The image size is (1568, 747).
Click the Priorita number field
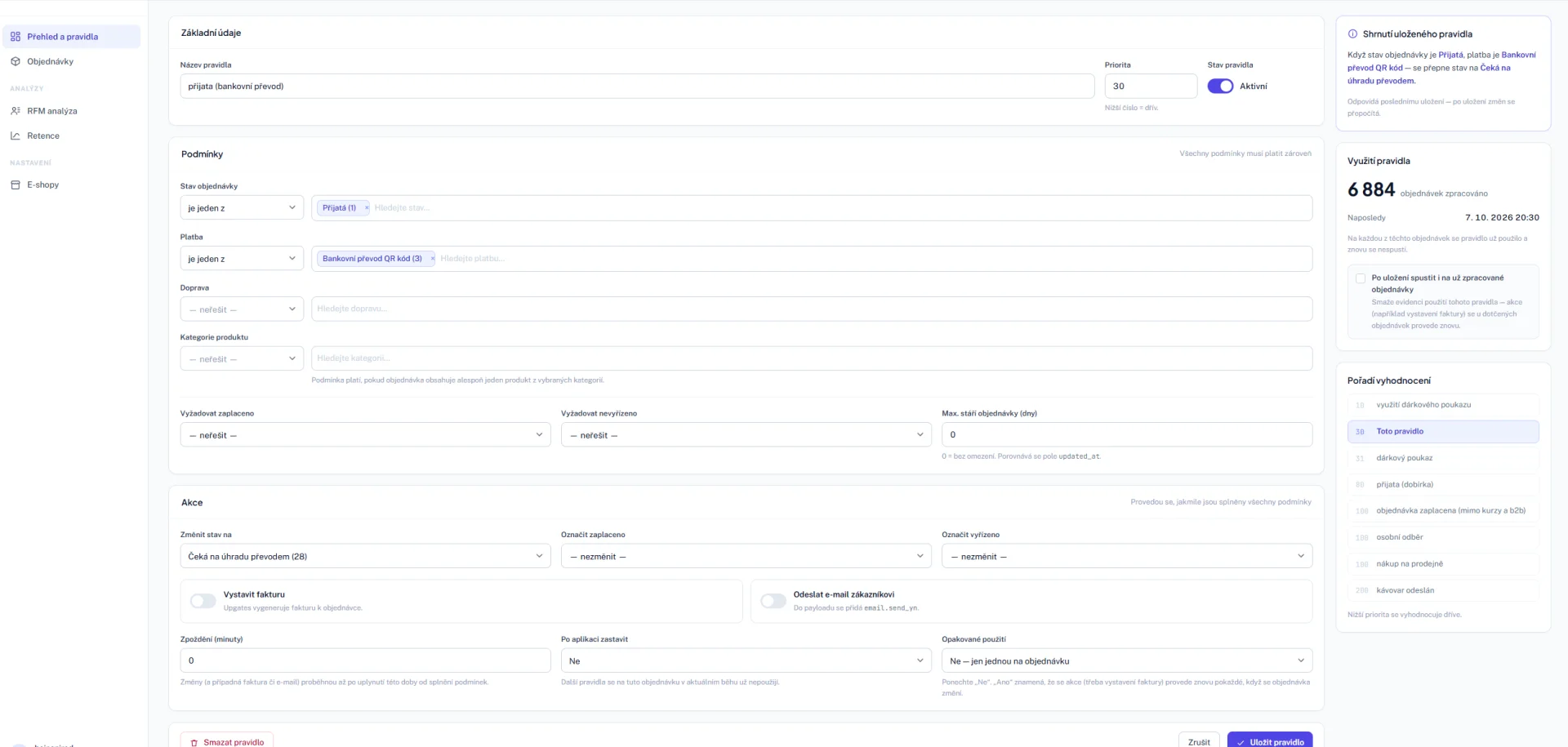[x=1151, y=86]
